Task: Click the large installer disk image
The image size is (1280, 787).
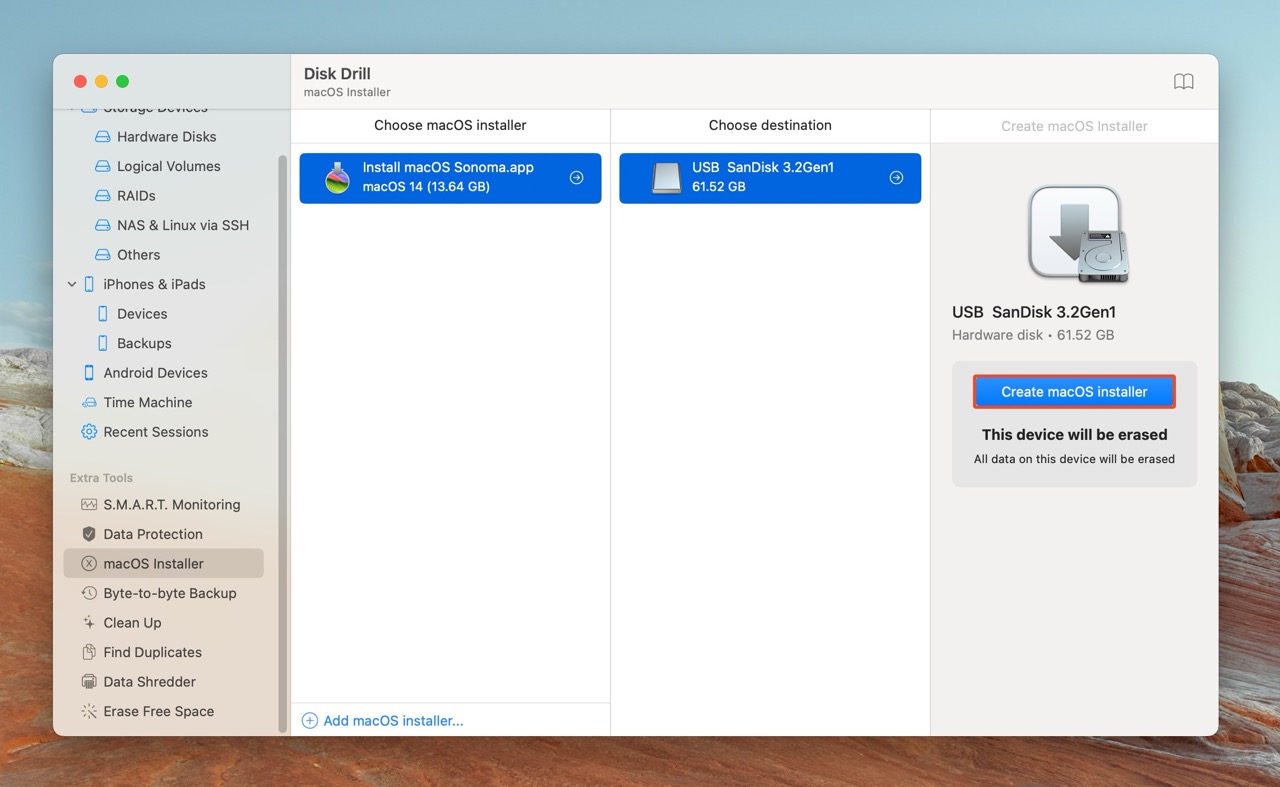Action: pyautogui.click(x=1078, y=234)
